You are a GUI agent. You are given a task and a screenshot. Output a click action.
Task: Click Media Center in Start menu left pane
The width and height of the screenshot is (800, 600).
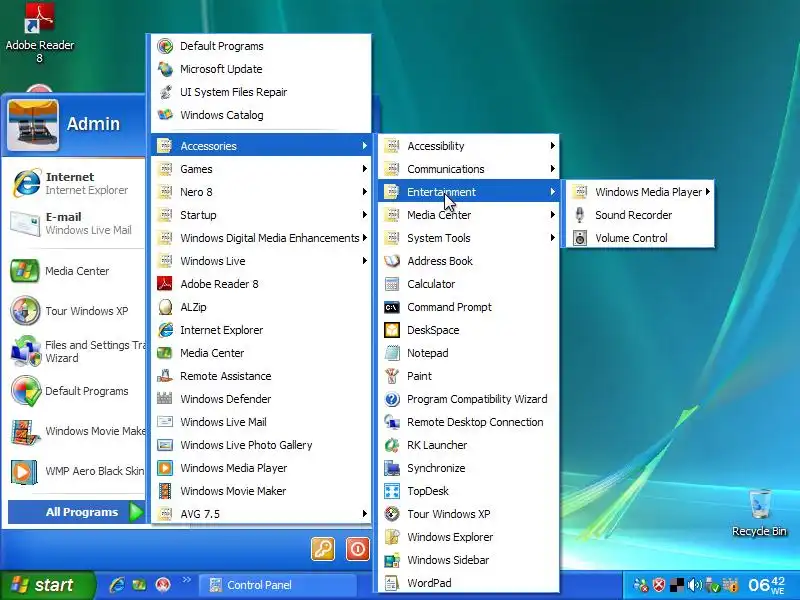coord(74,271)
